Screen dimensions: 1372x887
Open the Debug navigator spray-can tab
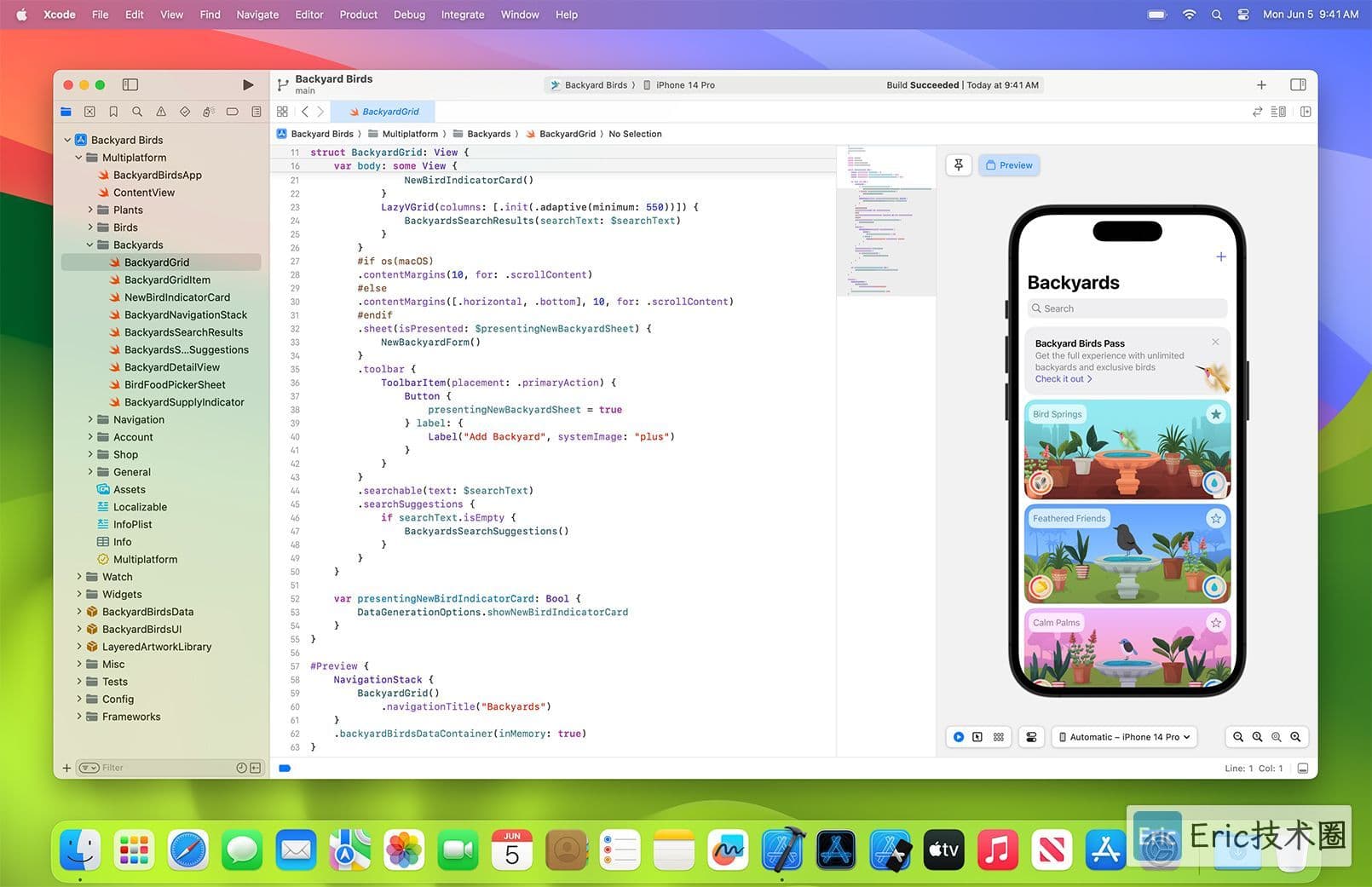point(208,112)
